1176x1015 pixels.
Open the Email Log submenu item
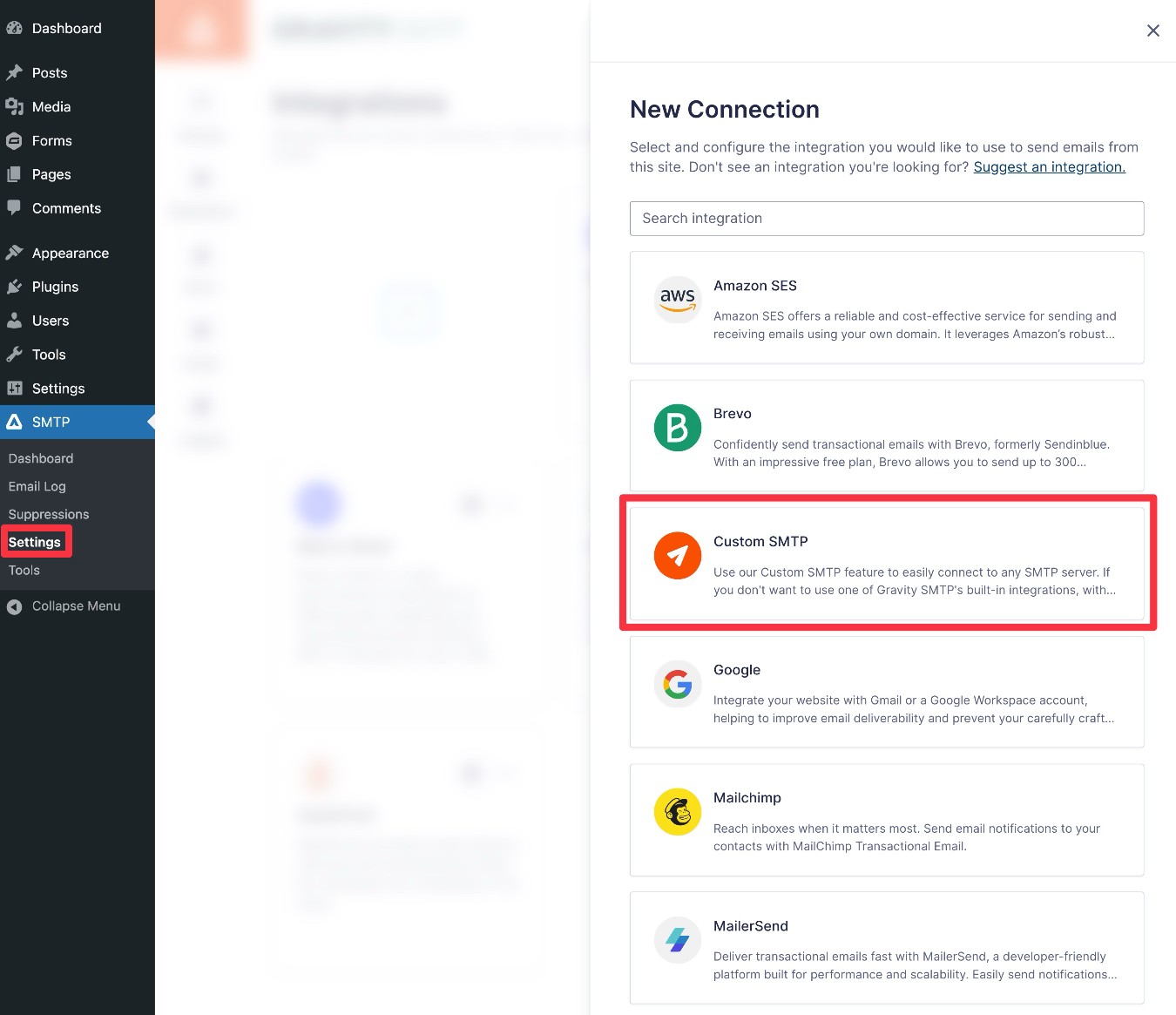pos(37,486)
